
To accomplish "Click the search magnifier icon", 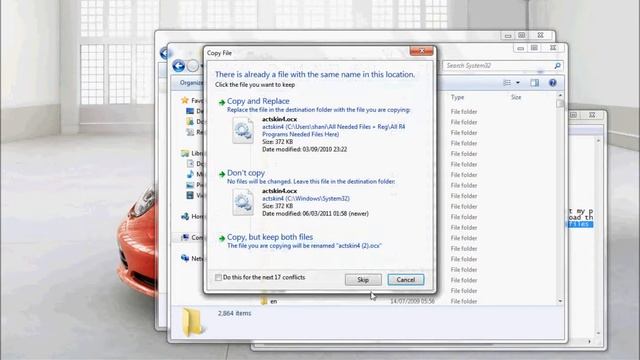I will (x=558, y=65).
